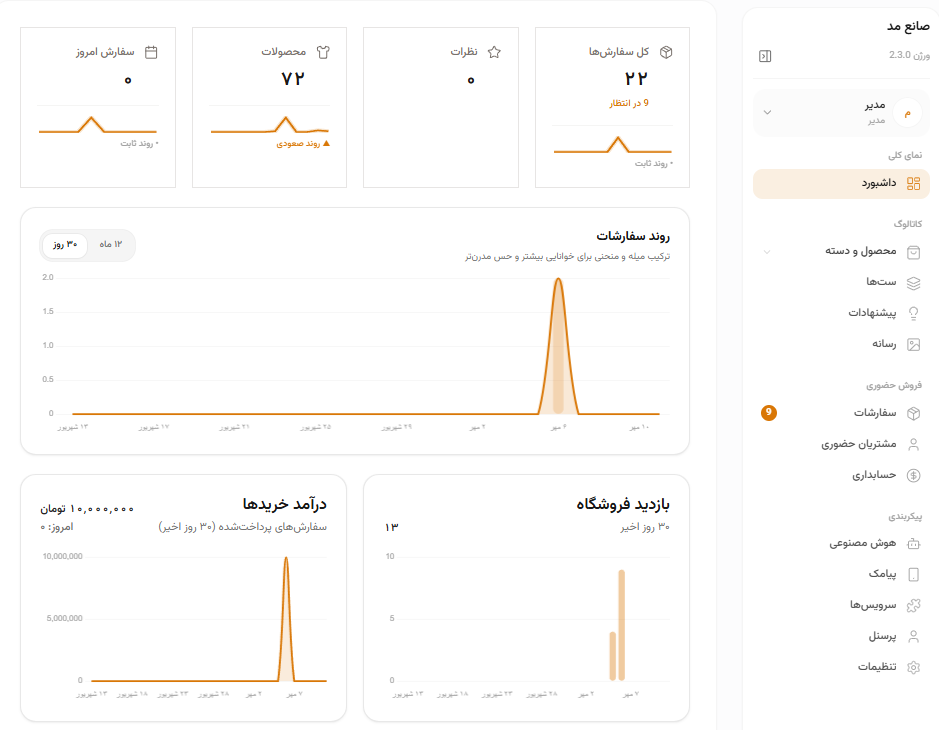The width and height of the screenshot is (939, 730).
Task: Click the 9 در انتظار pending text
Action: 629,104
